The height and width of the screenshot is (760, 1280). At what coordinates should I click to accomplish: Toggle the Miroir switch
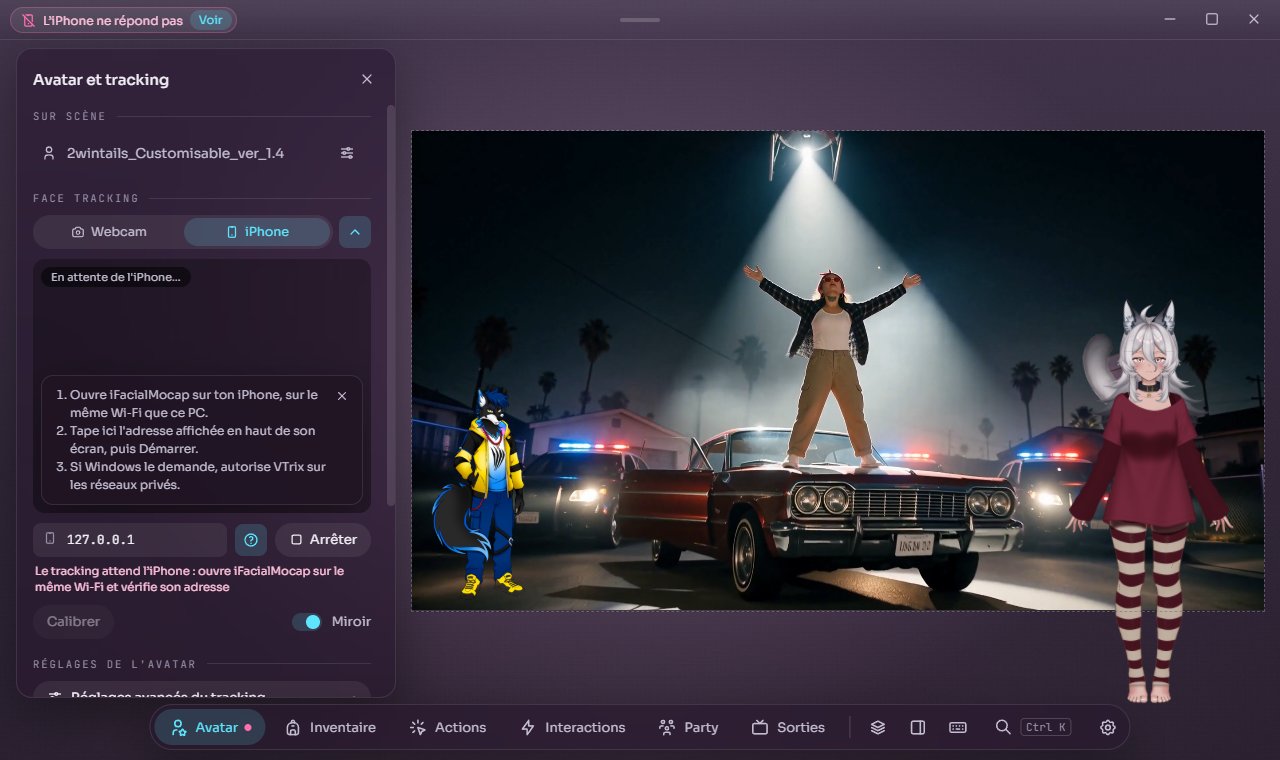[x=307, y=622]
